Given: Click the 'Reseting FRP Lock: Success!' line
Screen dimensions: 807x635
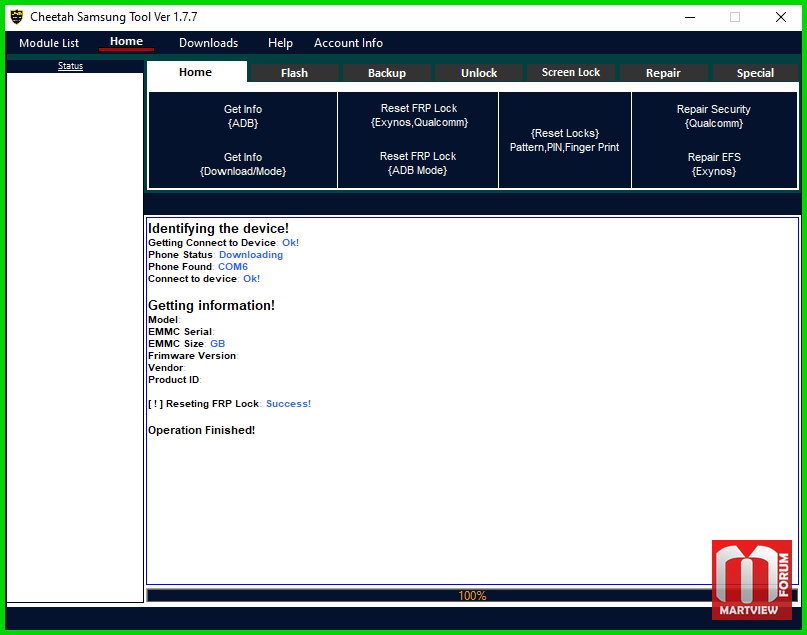Looking at the screenshot, I should coord(230,404).
